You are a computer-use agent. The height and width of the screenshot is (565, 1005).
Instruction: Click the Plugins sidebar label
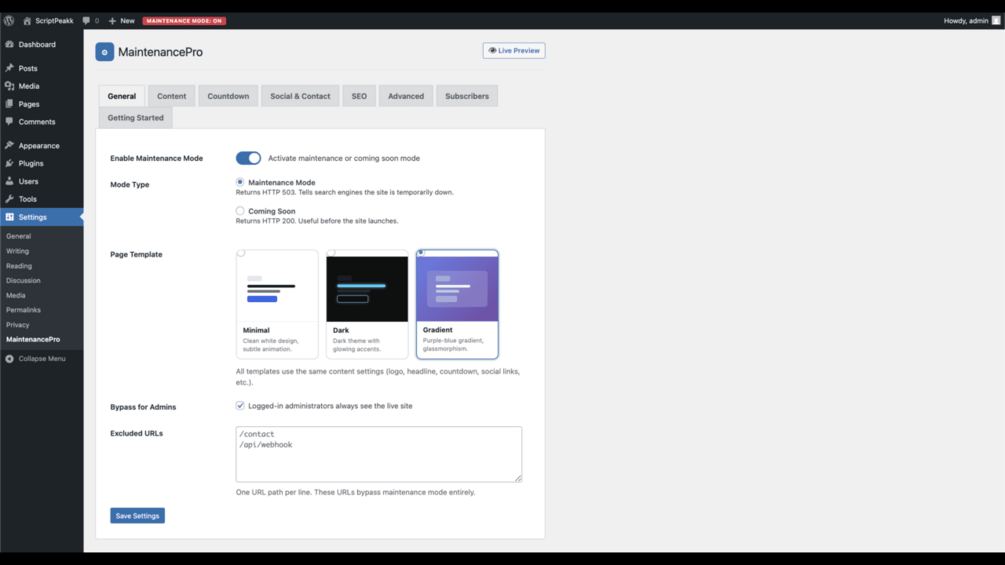tap(31, 163)
